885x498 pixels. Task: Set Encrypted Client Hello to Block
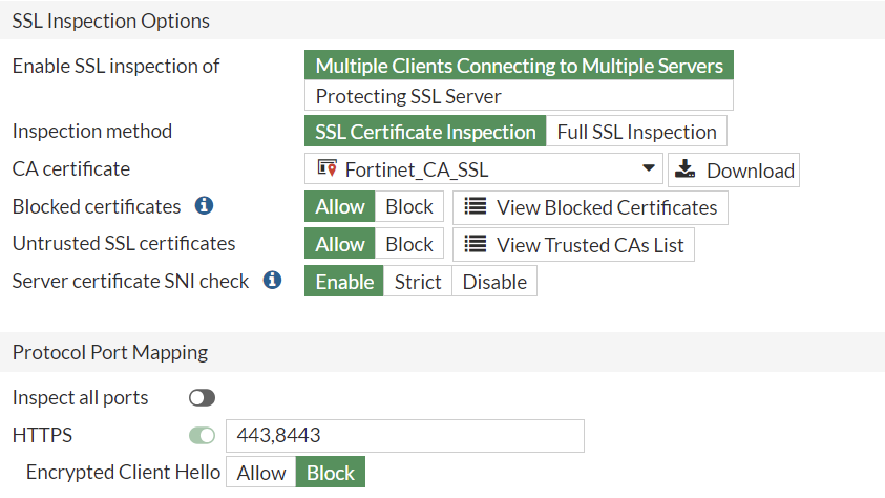click(x=330, y=472)
